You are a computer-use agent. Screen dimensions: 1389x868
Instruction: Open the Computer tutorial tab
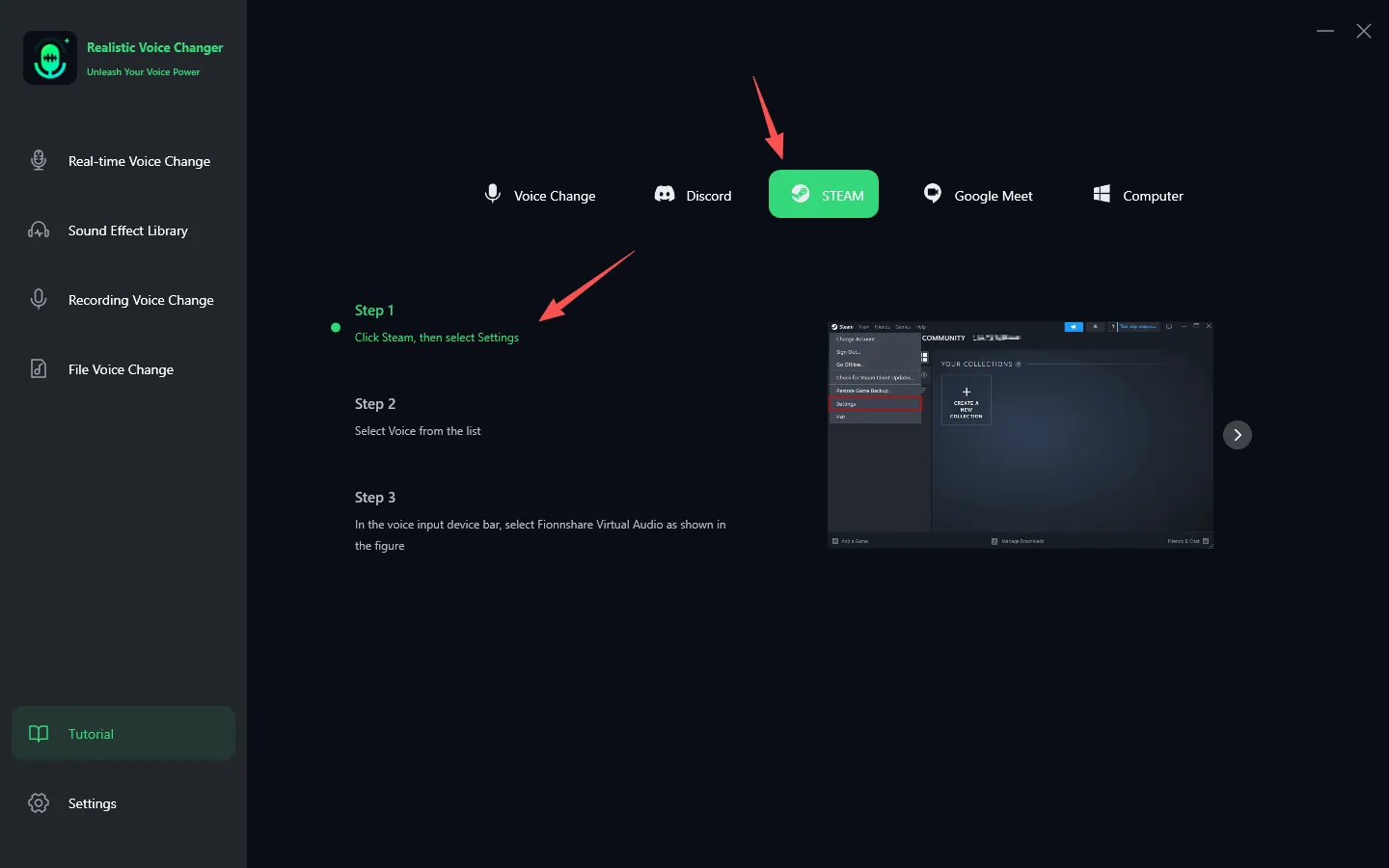pos(1138,195)
